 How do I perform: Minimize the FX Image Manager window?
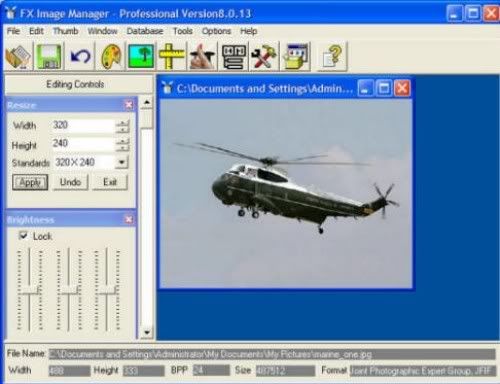[x=454, y=13]
